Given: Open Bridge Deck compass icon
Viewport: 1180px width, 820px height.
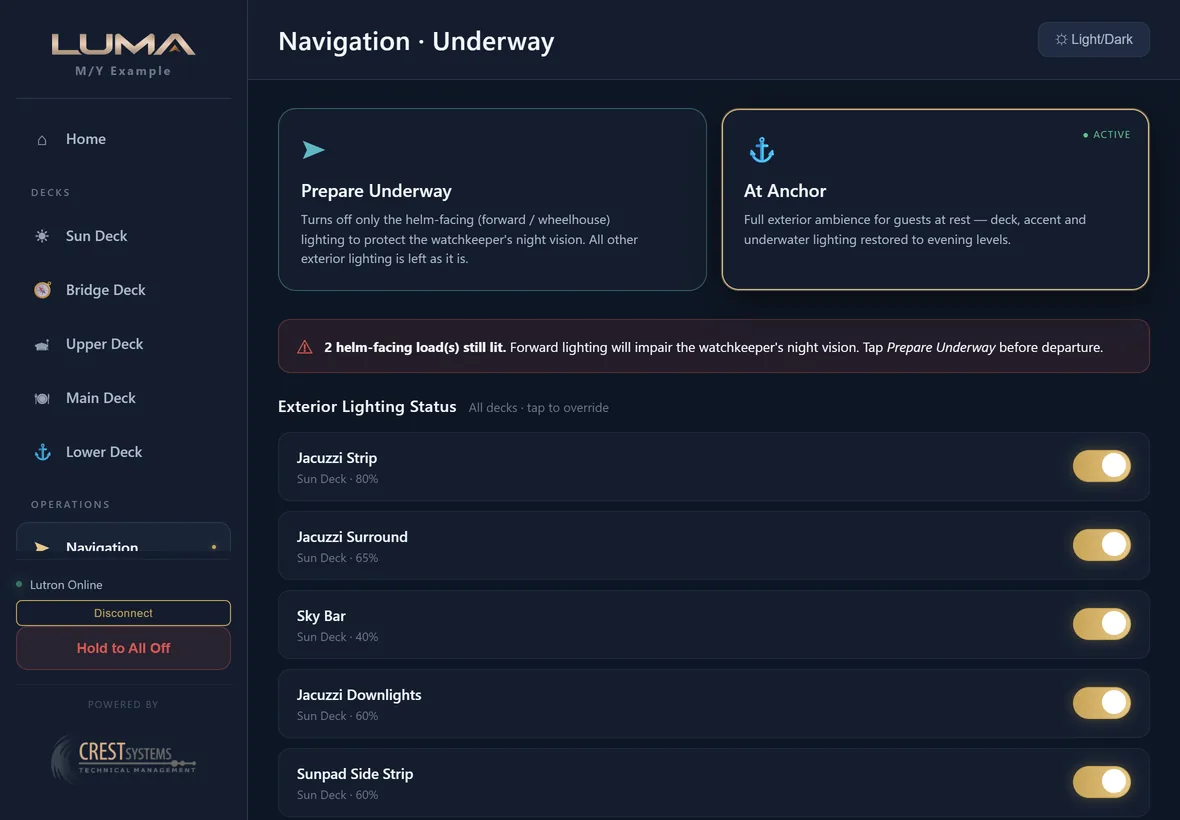Looking at the screenshot, I should [x=42, y=290].
